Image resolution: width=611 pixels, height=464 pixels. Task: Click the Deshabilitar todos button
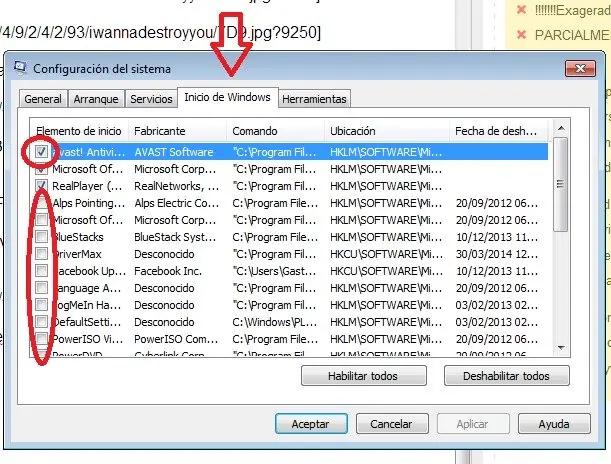[x=507, y=376]
